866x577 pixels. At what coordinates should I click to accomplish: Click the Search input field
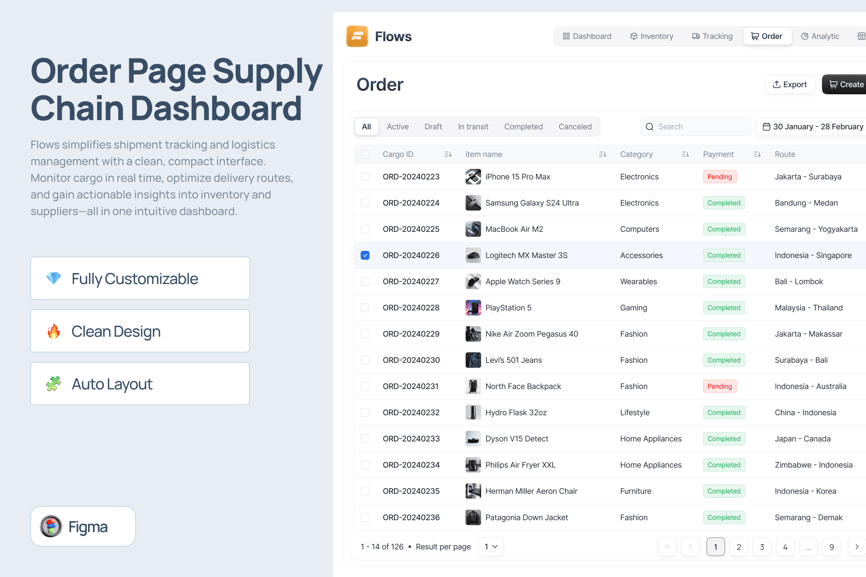[x=700, y=127]
